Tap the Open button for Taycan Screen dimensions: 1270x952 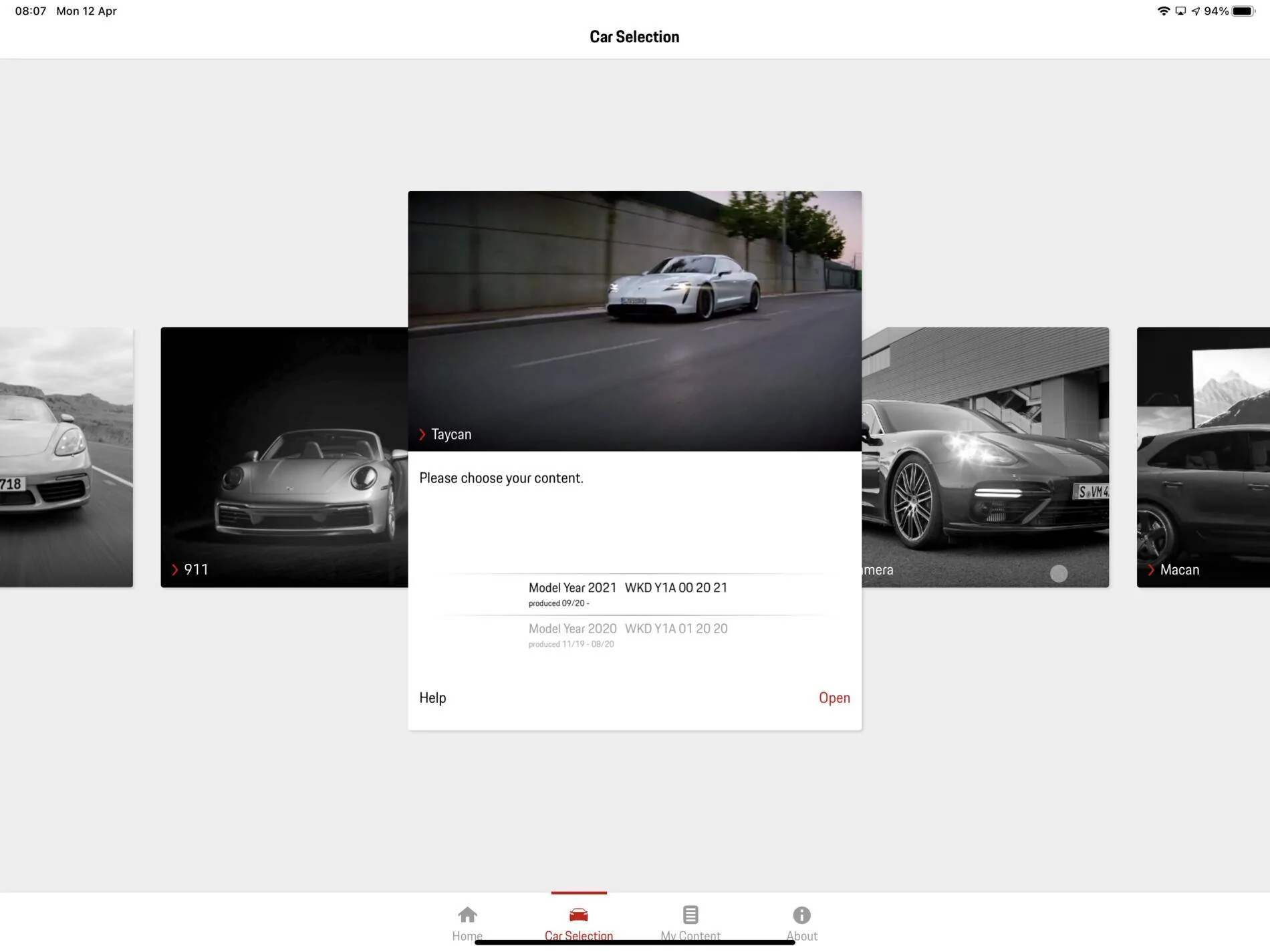[x=834, y=697]
